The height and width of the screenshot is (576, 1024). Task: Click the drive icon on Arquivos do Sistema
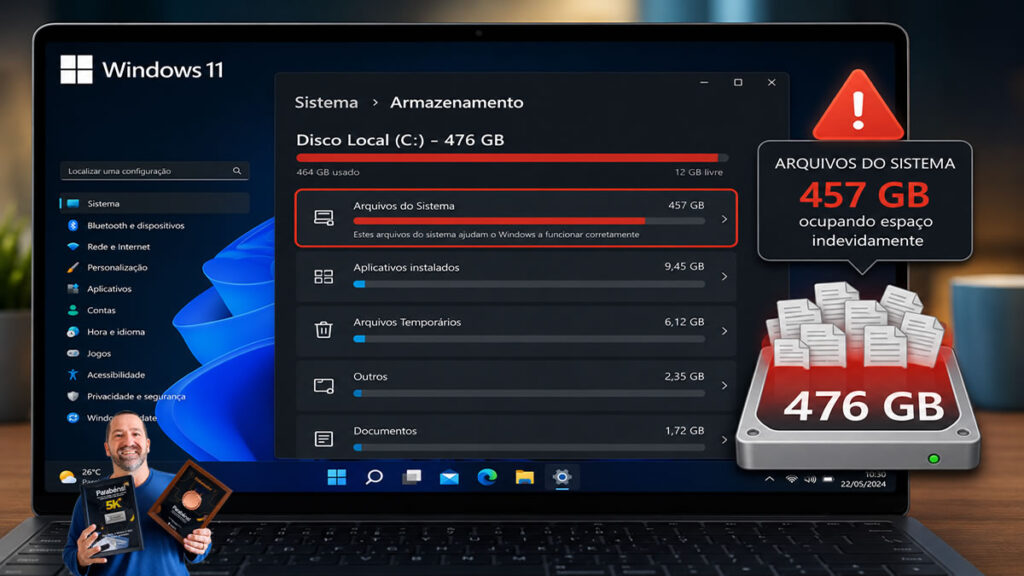pyautogui.click(x=324, y=217)
